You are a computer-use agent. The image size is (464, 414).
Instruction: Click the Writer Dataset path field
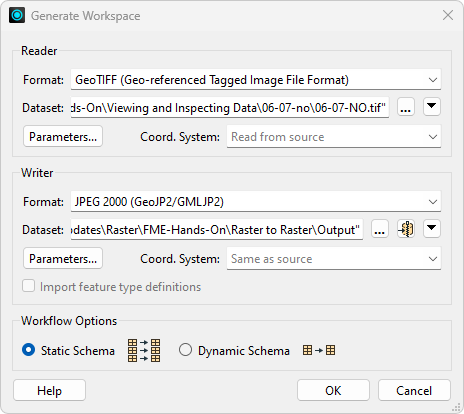[217, 229]
